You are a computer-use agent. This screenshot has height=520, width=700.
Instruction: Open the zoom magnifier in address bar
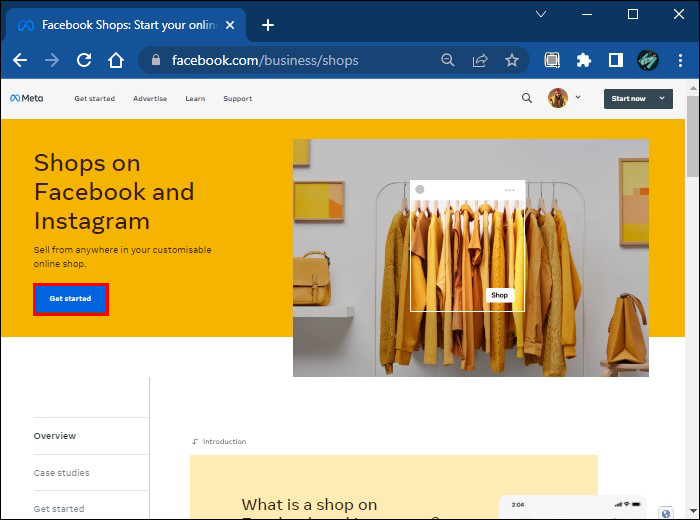447,60
